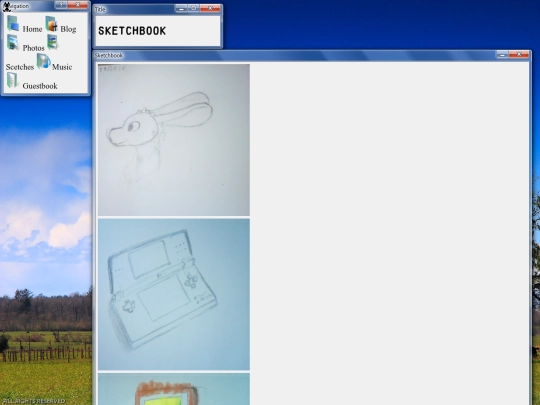Screen dimensions: 540x405
Task: Close the Sketchbook window
Action: pyautogui.click(x=519, y=54)
